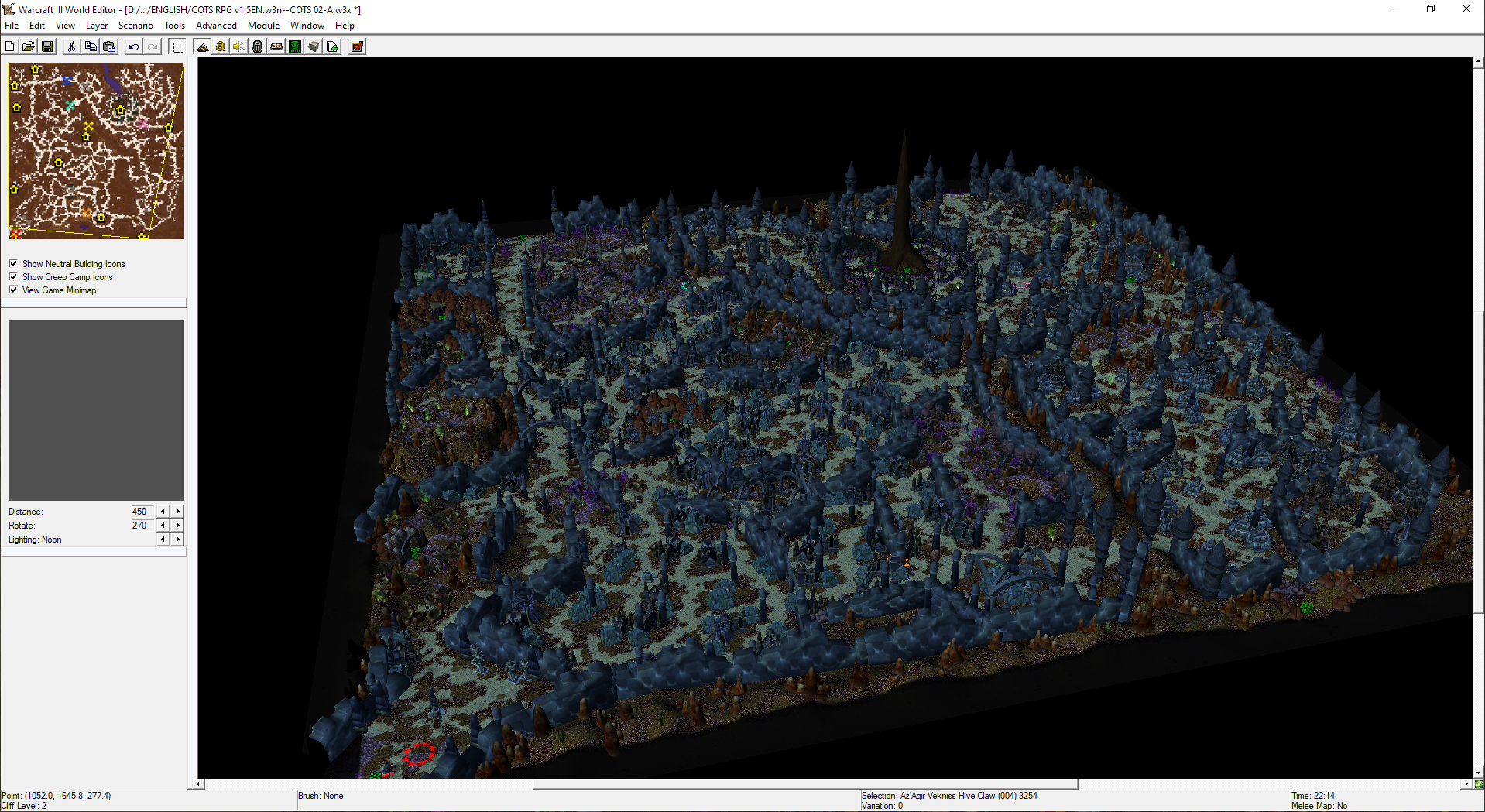This screenshot has height=812, width=1485.
Task: Click the viewport scroll-up arrow
Action: (1479, 61)
